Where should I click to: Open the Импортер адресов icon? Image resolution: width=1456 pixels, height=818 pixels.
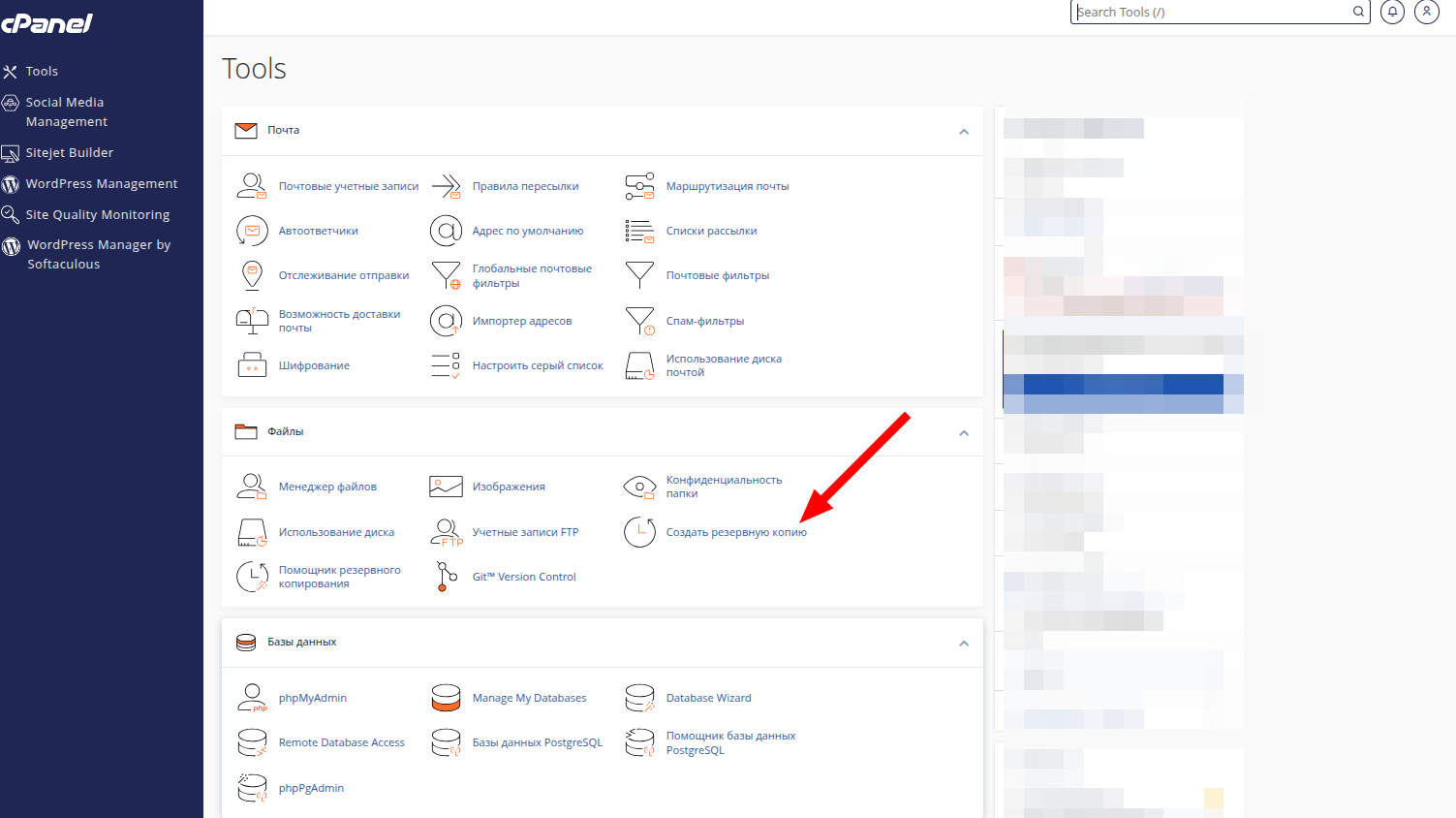(x=446, y=321)
